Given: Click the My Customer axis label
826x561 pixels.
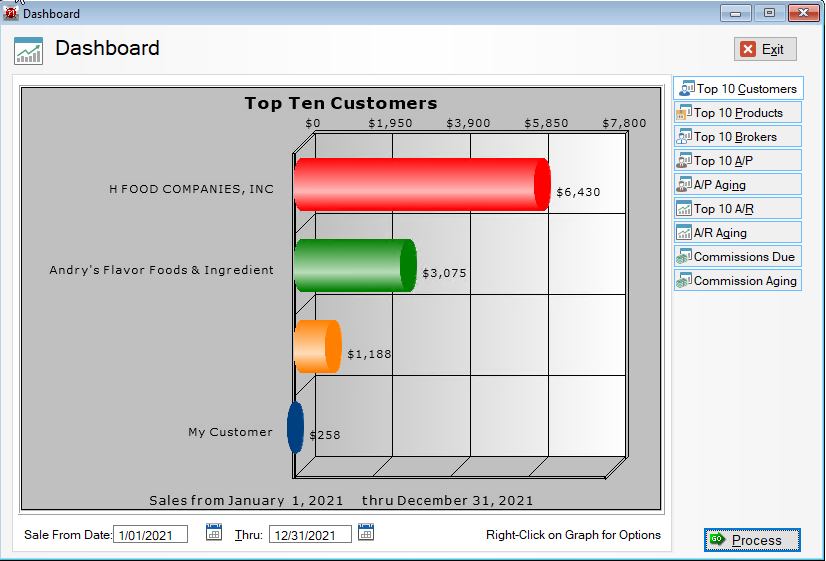Looking at the screenshot, I should point(230,432).
